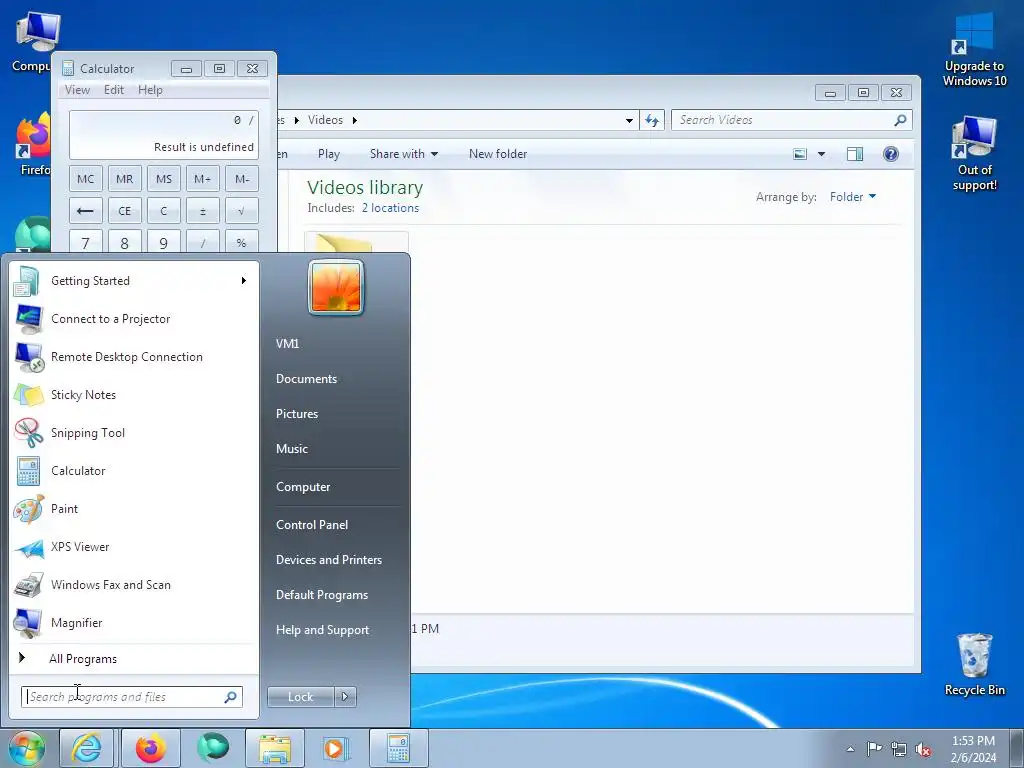
Task: Click the Lock button
Action: click(x=300, y=697)
